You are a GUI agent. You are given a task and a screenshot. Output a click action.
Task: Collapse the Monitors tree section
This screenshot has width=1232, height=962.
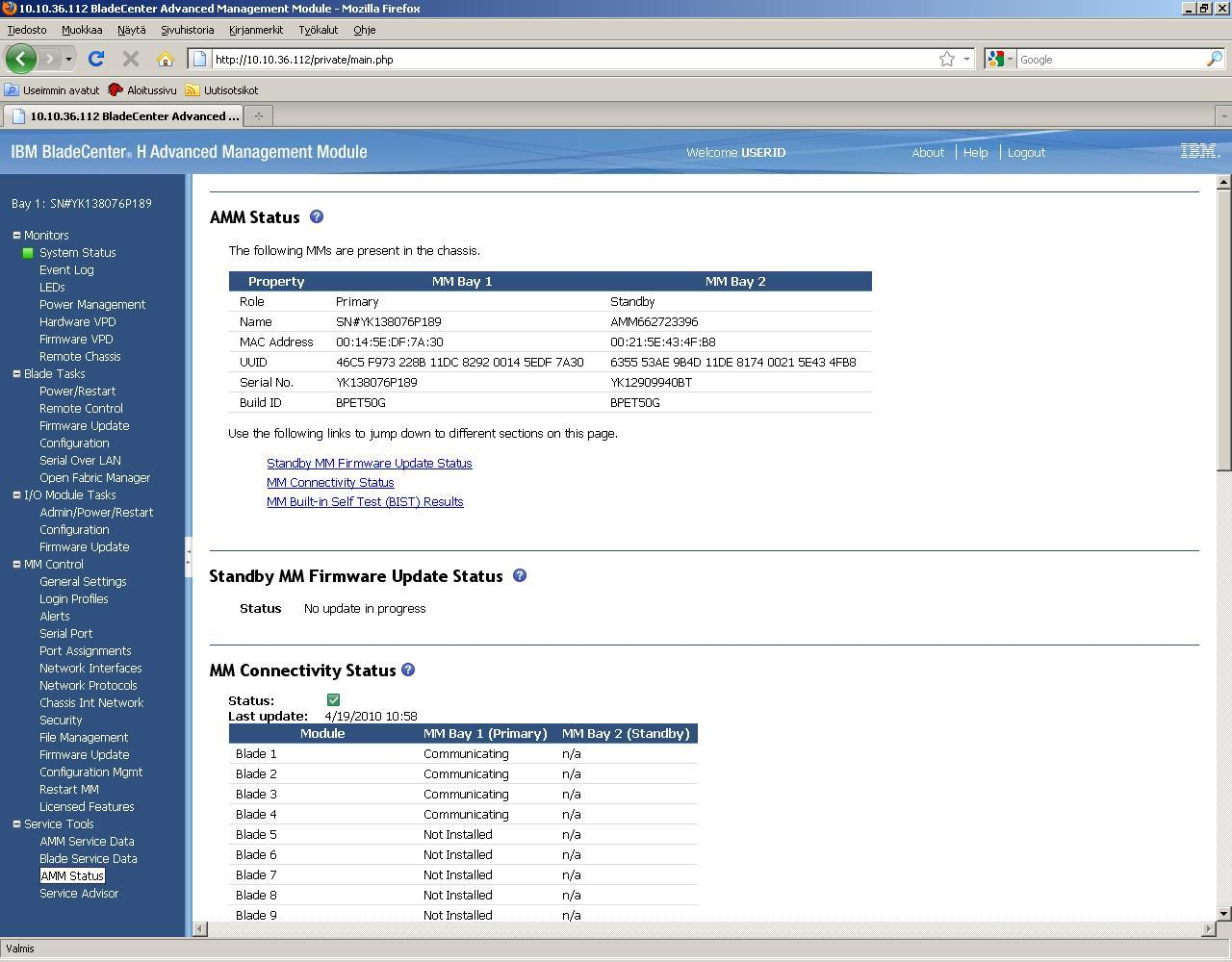click(16, 235)
